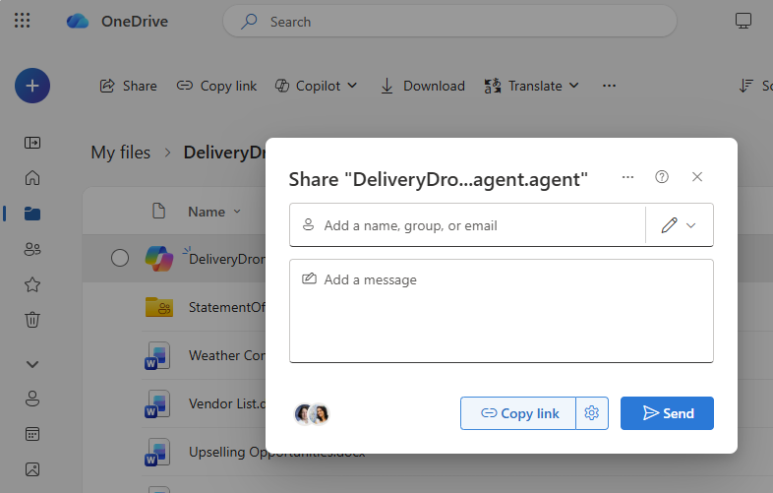Open the Recycle bin in sidebar

coord(32,320)
